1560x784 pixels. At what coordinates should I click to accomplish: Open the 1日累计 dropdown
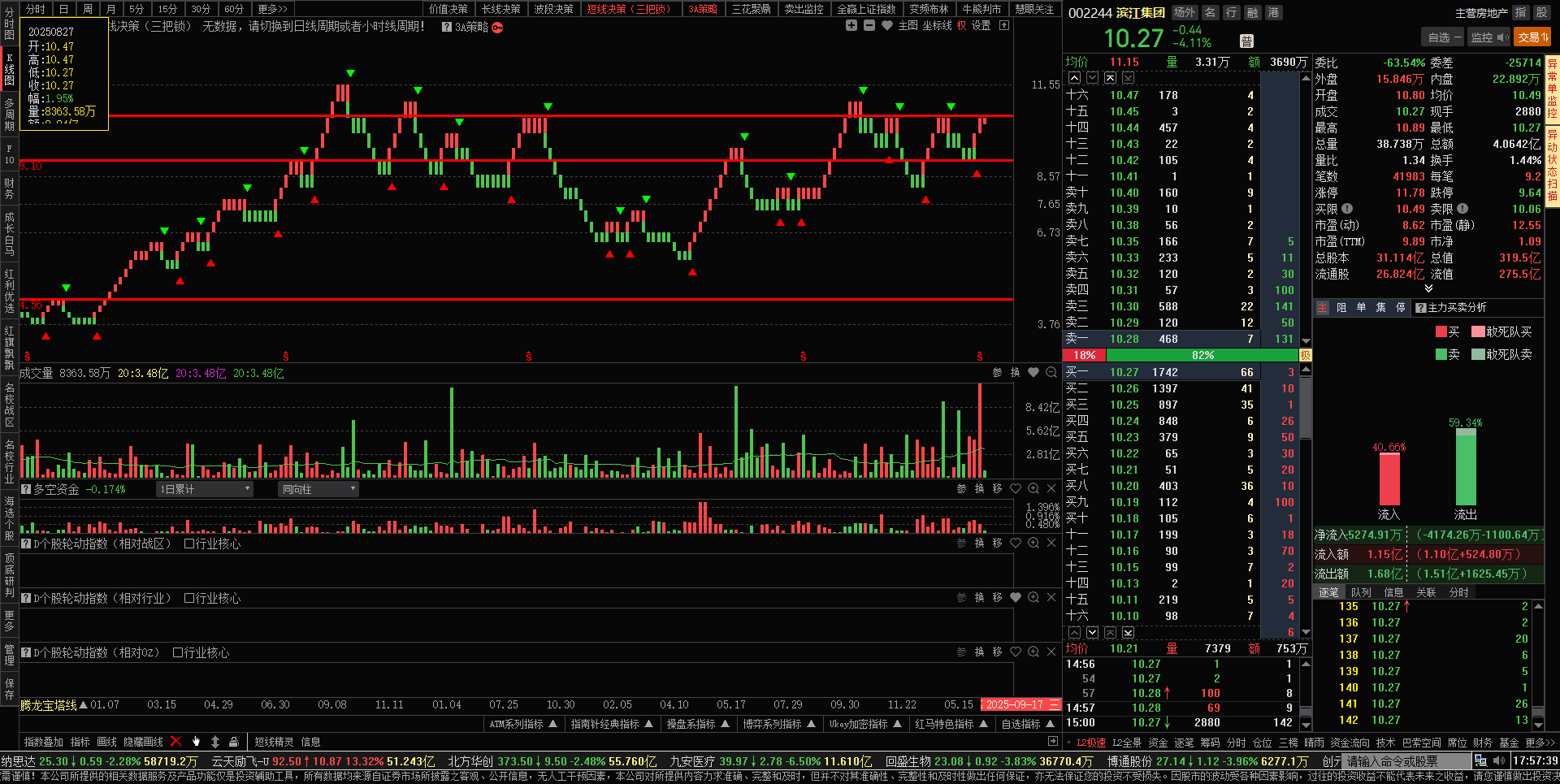click(205, 489)
